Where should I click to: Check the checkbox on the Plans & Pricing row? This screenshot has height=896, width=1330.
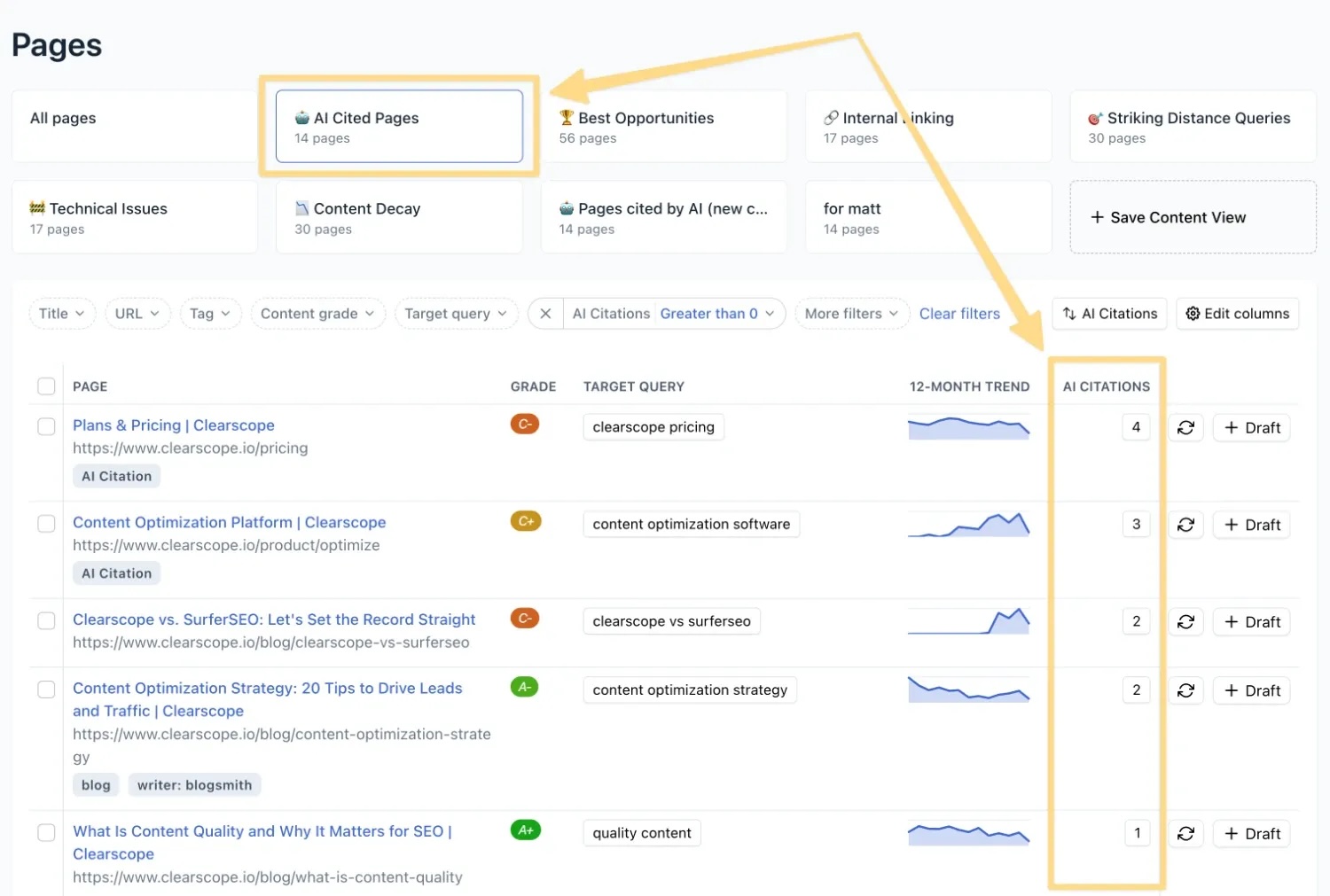click(46, 426)
